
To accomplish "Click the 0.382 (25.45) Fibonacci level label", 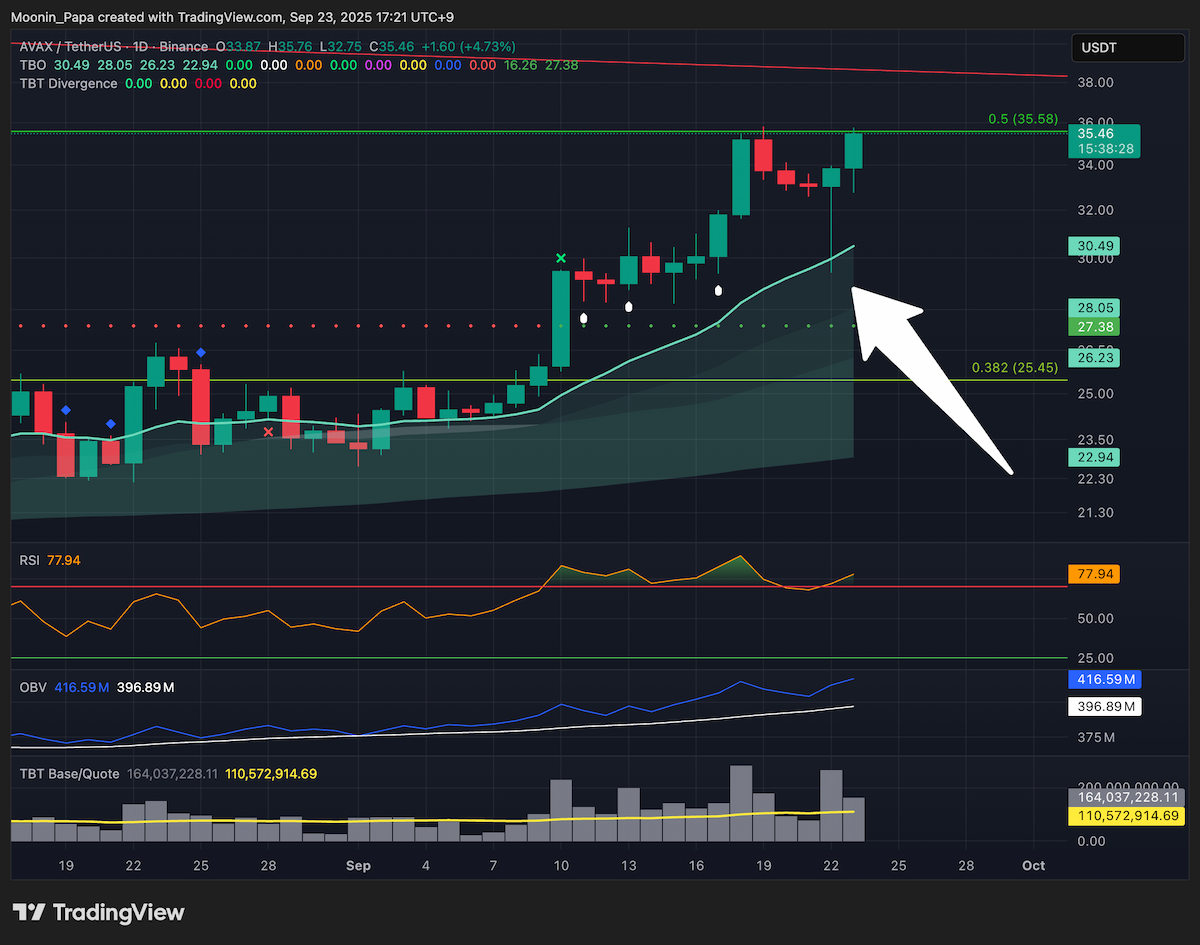I will click(1015, 368).
